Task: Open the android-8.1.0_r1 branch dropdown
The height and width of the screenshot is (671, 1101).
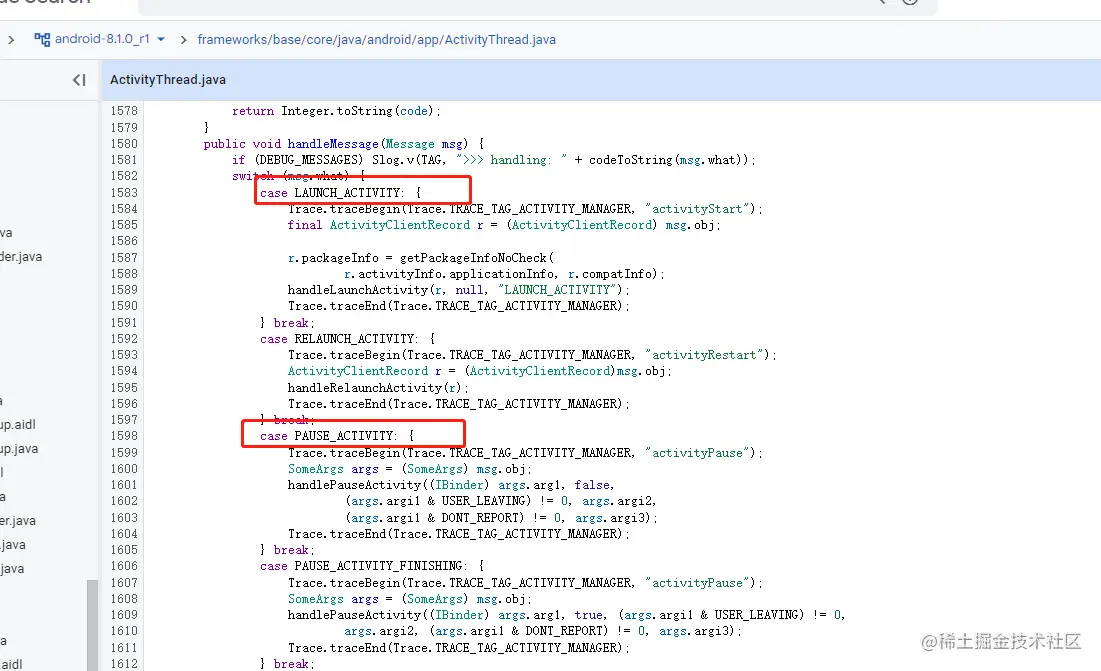Action: (x=161, y=39)
